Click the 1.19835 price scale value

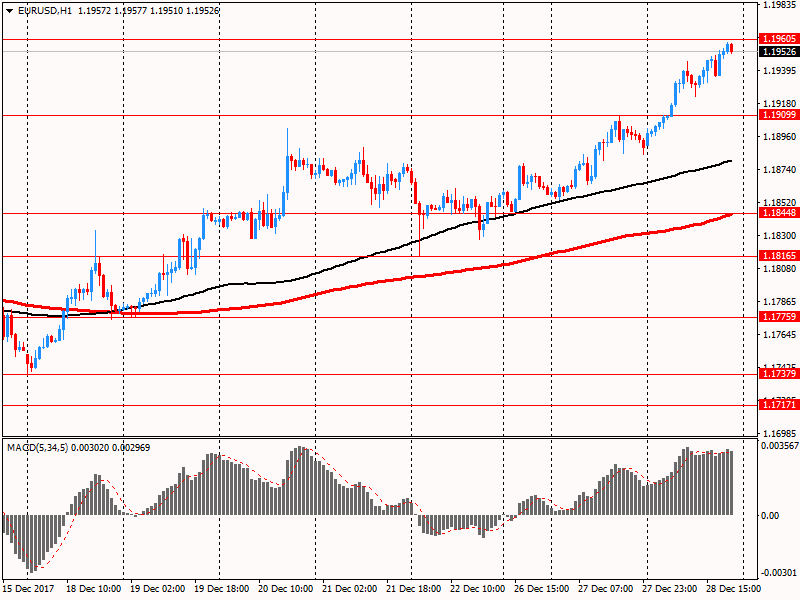tap(779, 5)
